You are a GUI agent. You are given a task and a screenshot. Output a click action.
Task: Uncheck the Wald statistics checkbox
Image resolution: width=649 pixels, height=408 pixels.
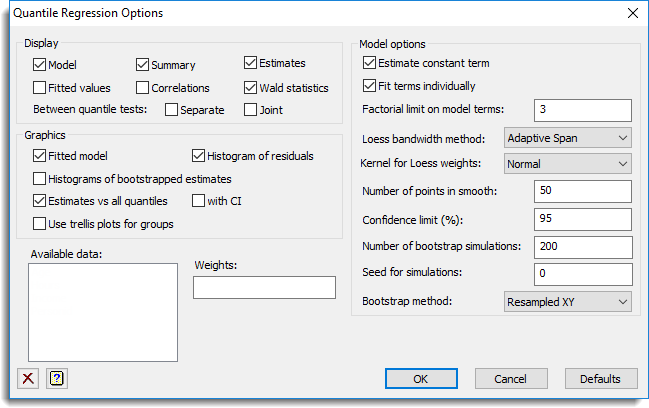click(x=251, y=88)
